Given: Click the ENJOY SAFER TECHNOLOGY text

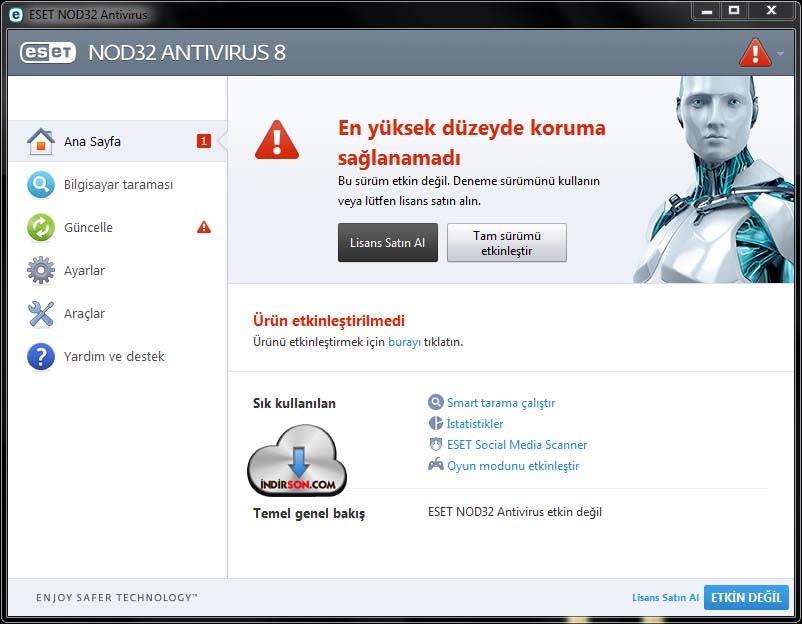Looking at the screenshot, I should 117,597.
